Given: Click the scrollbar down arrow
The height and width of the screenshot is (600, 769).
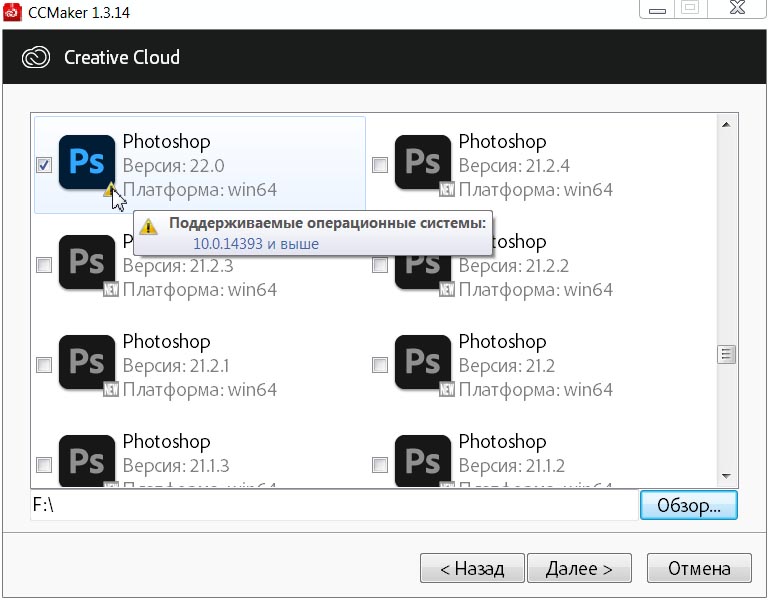Looking at the screenshot, I should coord(726,476).
